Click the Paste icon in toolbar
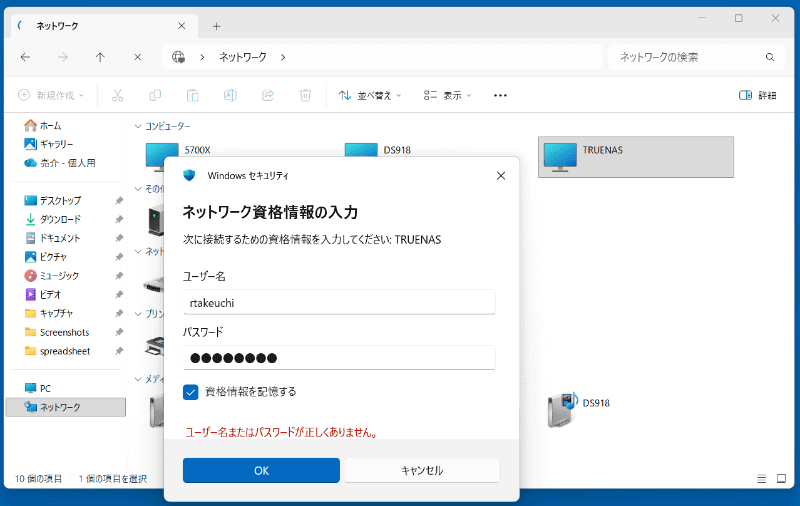This screenshot has width=800, height=506. tap(192, 95)
